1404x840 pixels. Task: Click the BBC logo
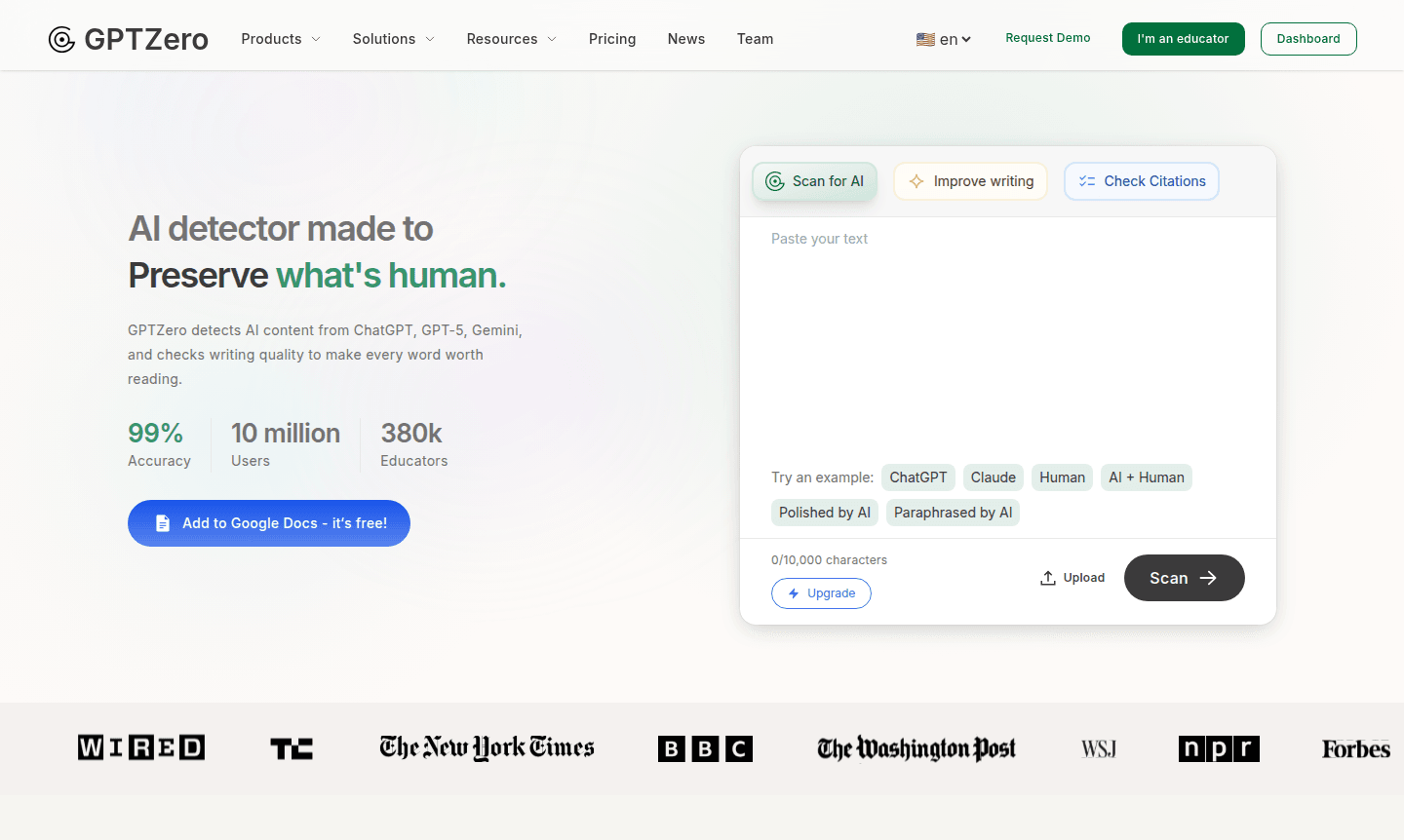[x=705, y=748]
